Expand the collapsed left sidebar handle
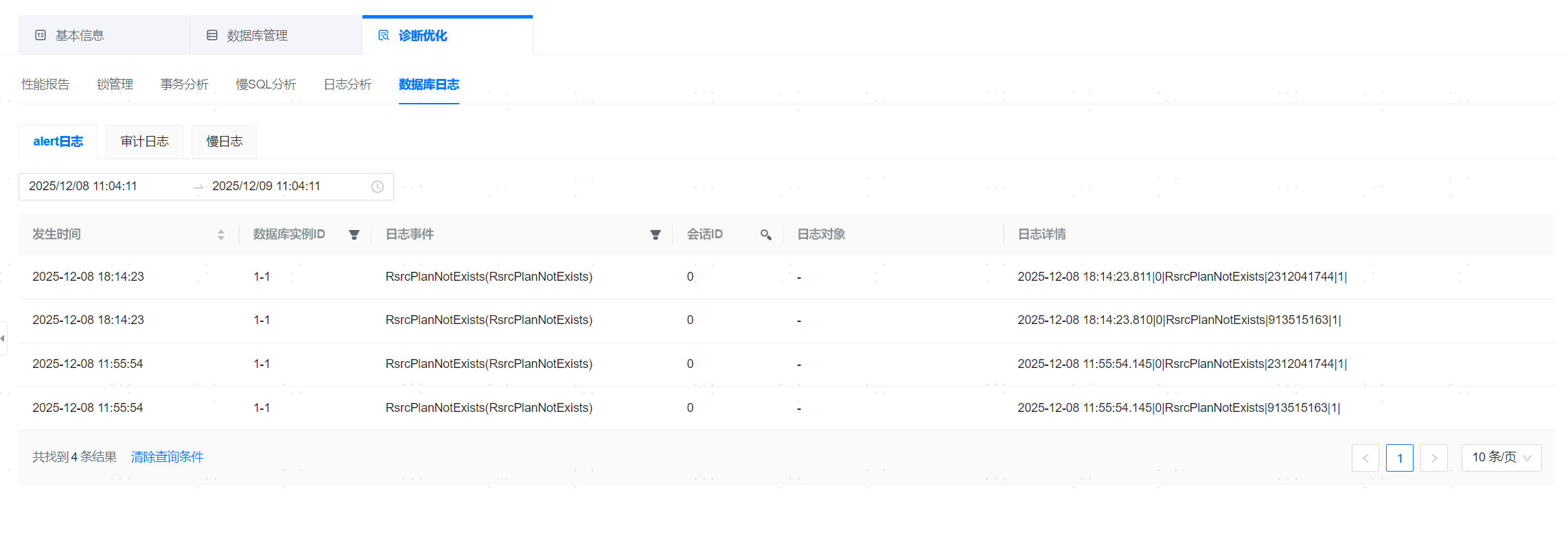The width and height of the screenshot is (1568, 541). [3, 338]
